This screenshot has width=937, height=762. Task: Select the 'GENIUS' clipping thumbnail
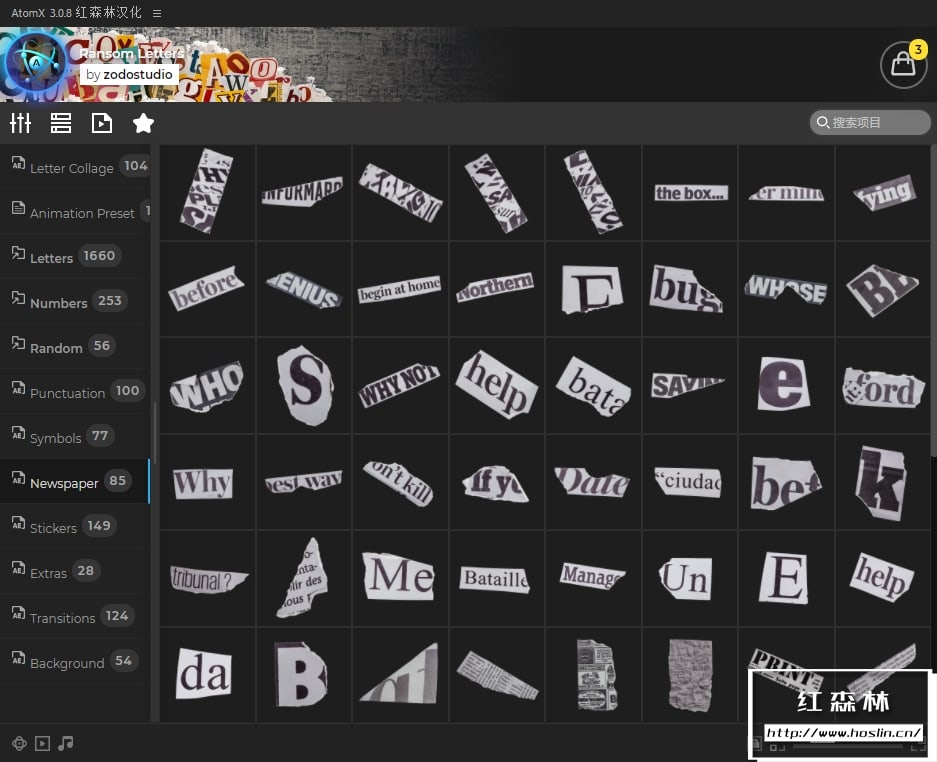tap(304, 289)
